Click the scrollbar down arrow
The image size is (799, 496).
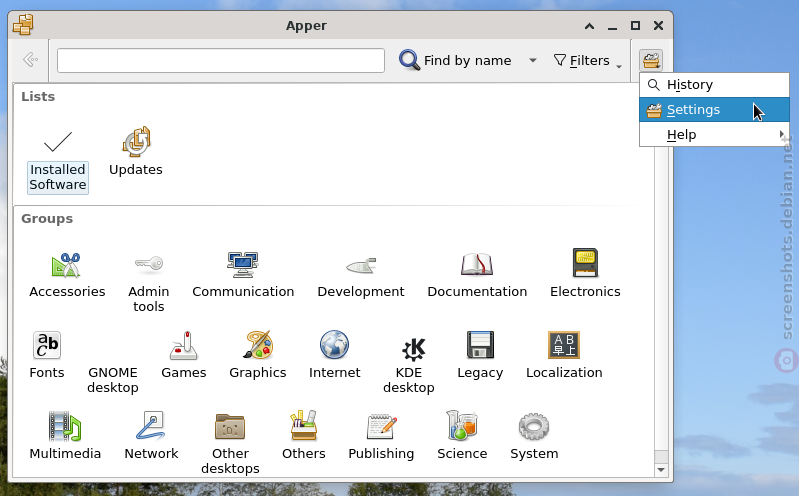(x=661, y=470)
